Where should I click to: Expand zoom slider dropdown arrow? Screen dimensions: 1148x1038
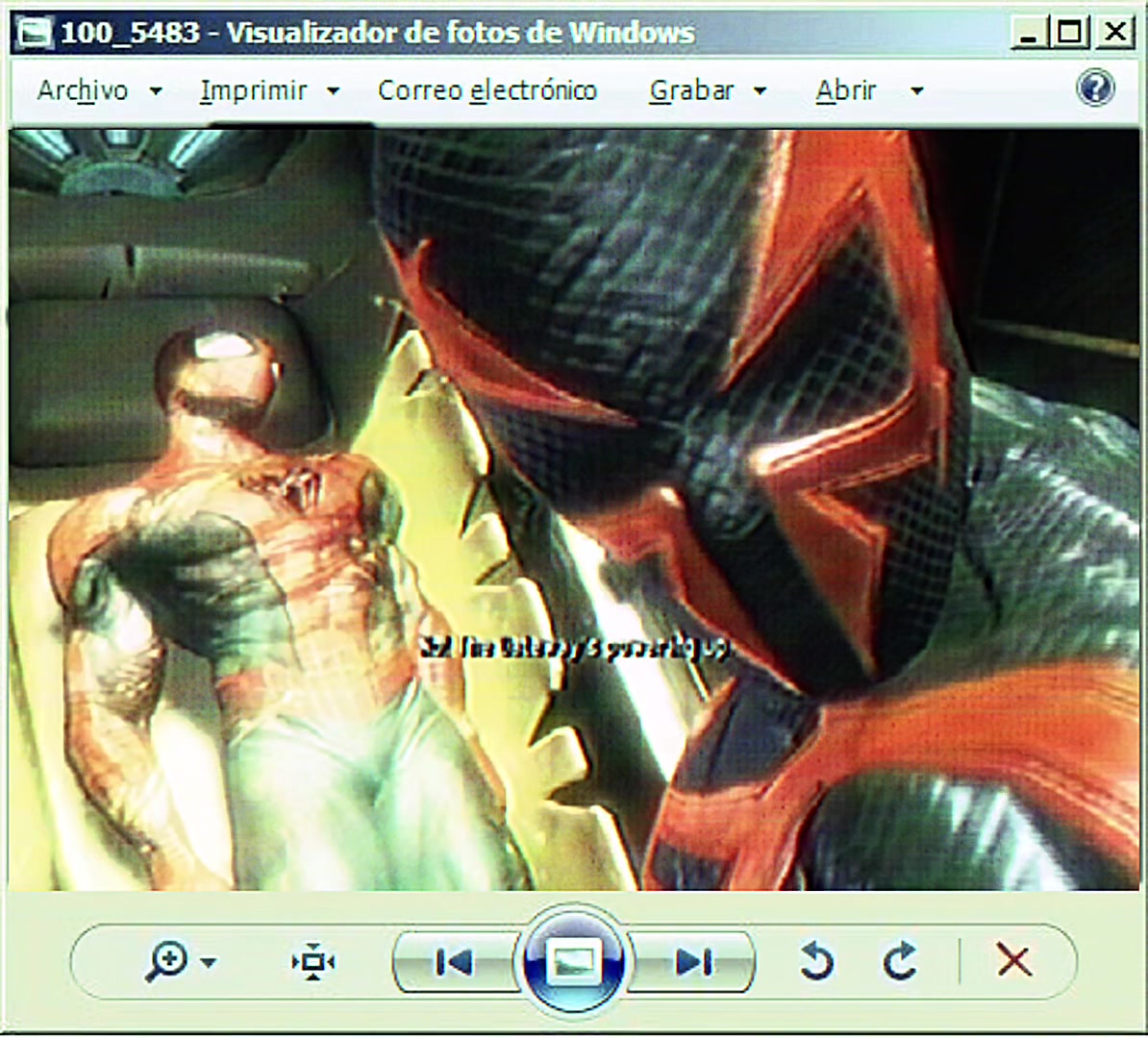click(209, 963)
